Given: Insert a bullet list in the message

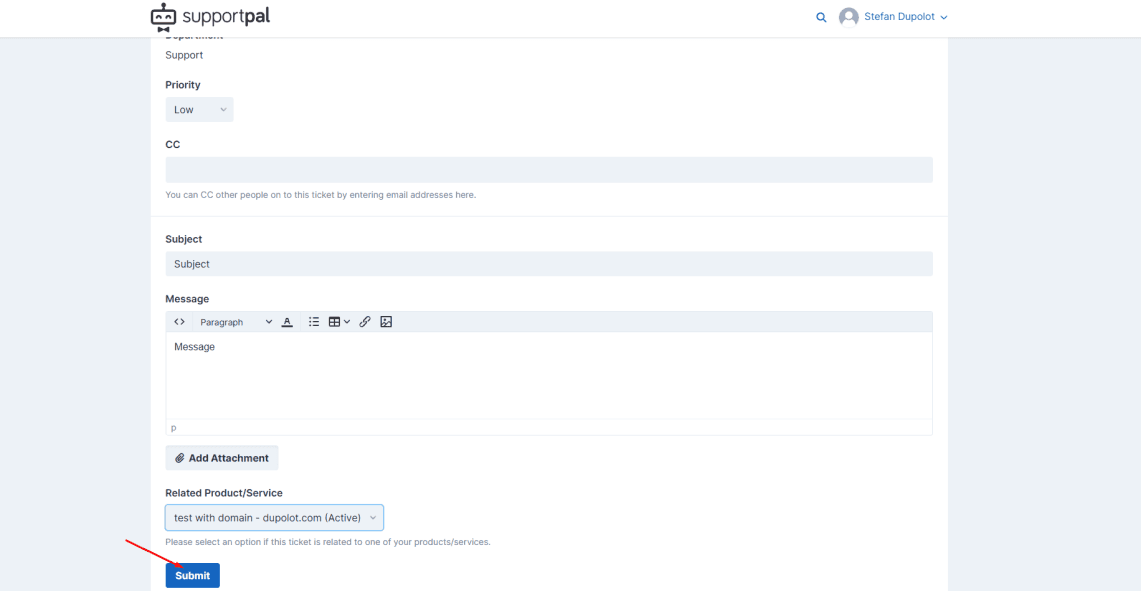Looking at the screenshot, I should click(314, 322).
